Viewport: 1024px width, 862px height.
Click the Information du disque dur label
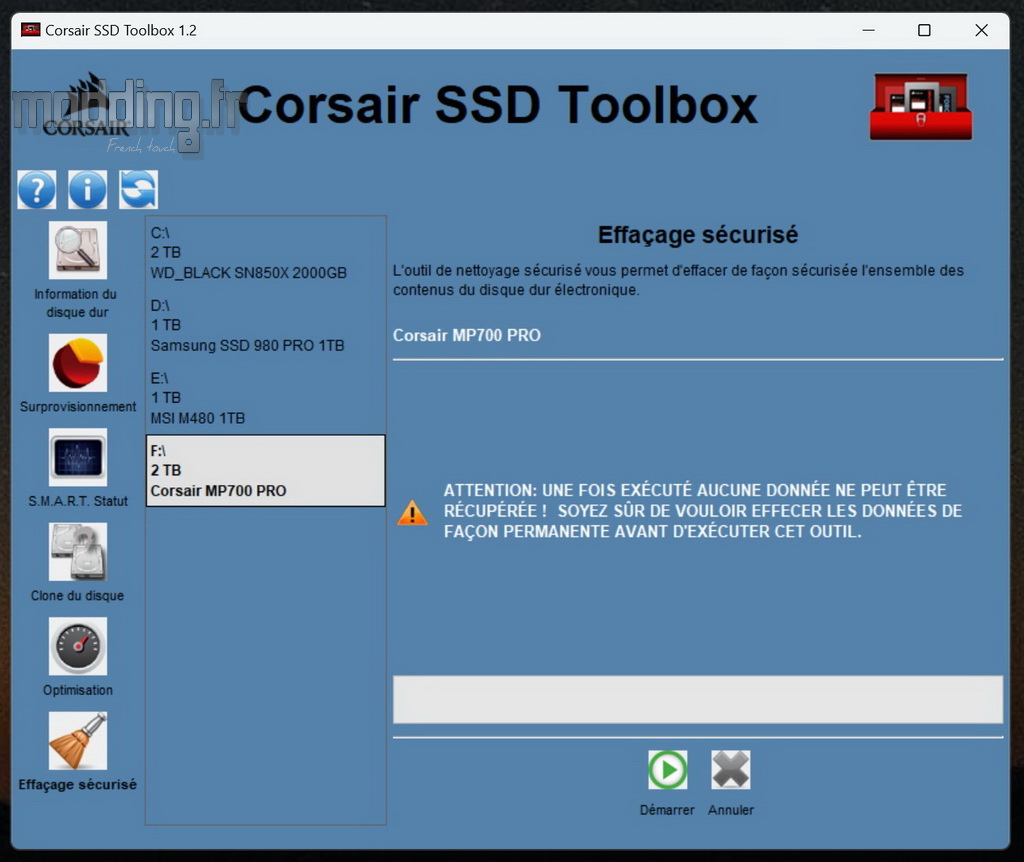pyautogui.click(x=76, y=303)
